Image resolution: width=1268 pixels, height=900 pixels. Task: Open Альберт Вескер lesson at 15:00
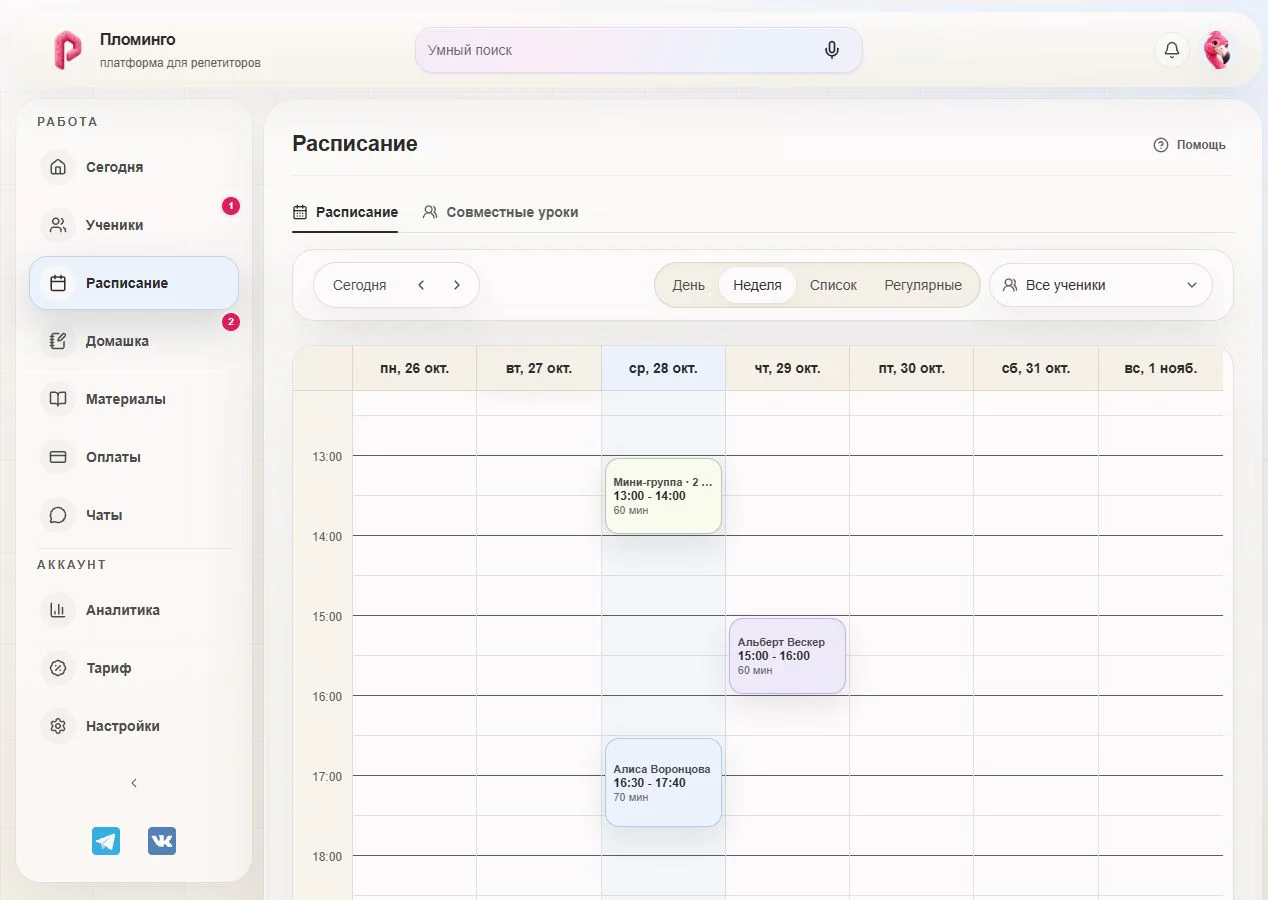coord(787,656)
